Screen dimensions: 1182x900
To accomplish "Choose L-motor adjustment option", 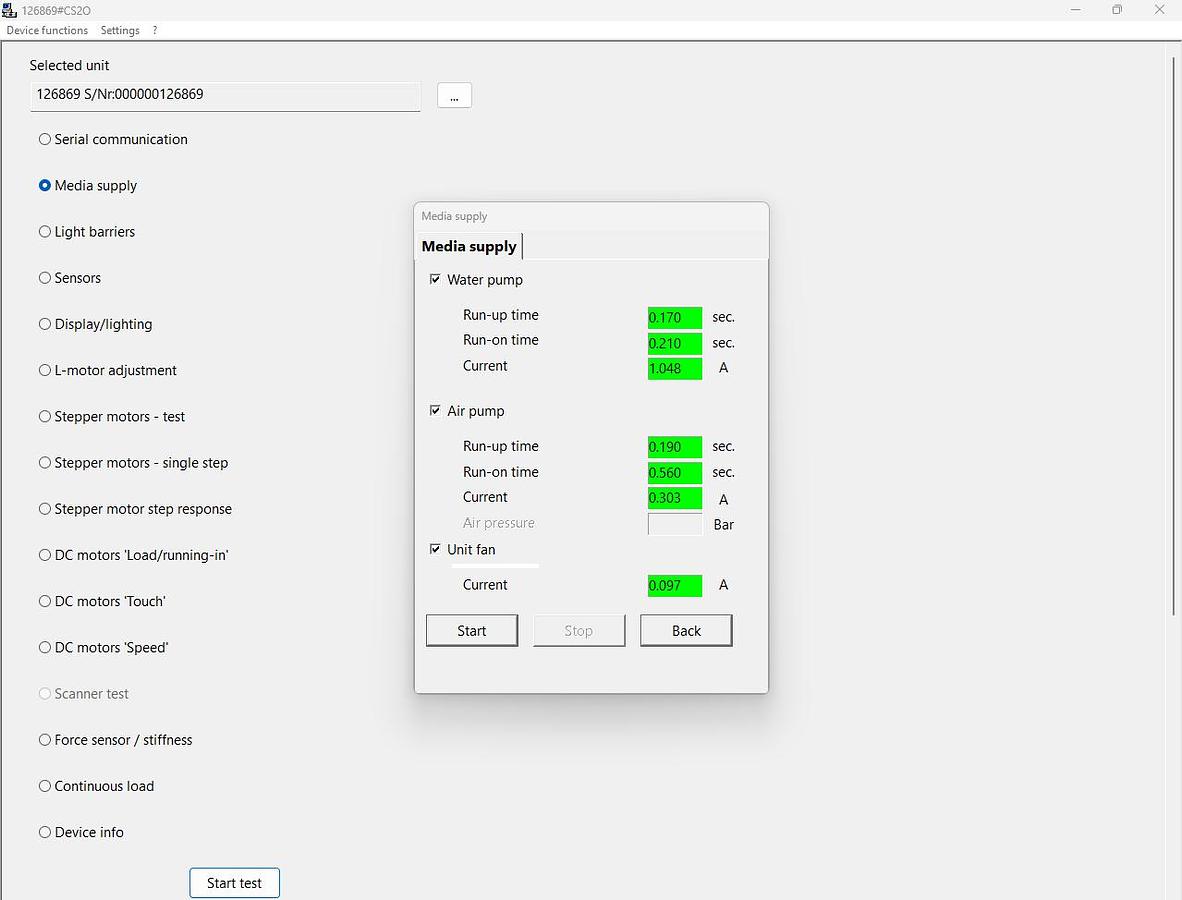I will click(45, 370).
